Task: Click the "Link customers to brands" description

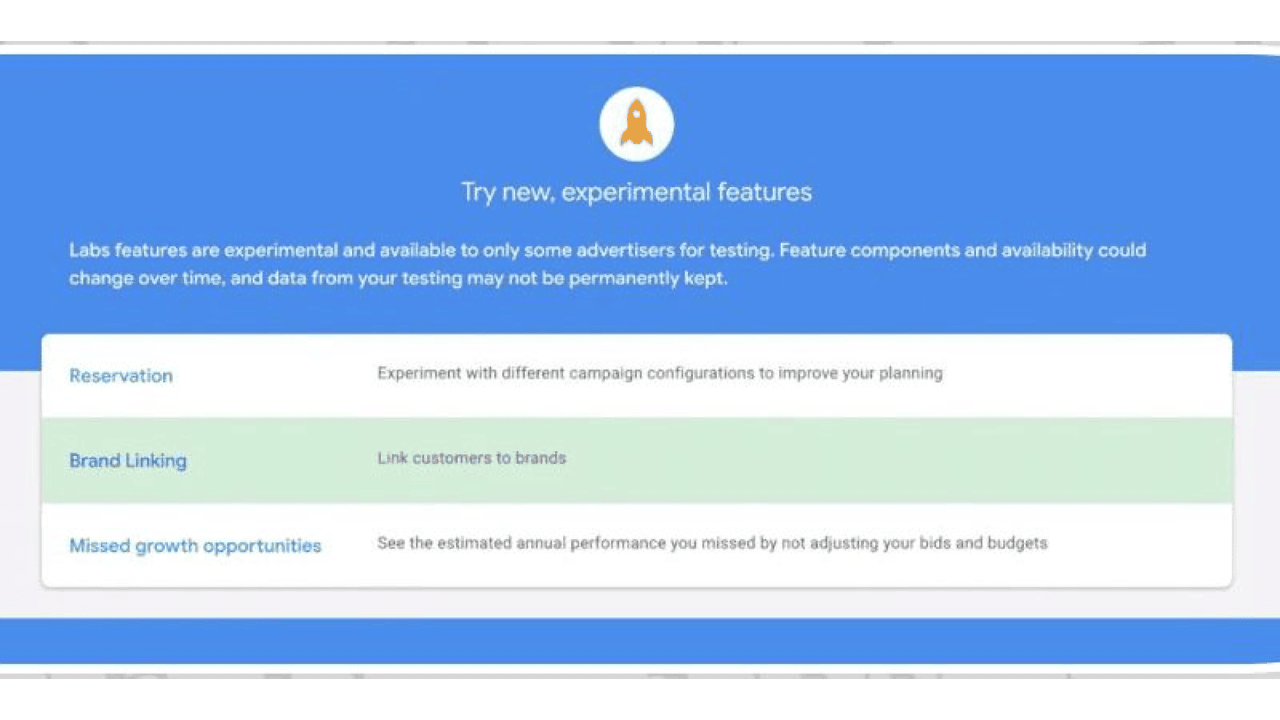Action: pos(471,459)
